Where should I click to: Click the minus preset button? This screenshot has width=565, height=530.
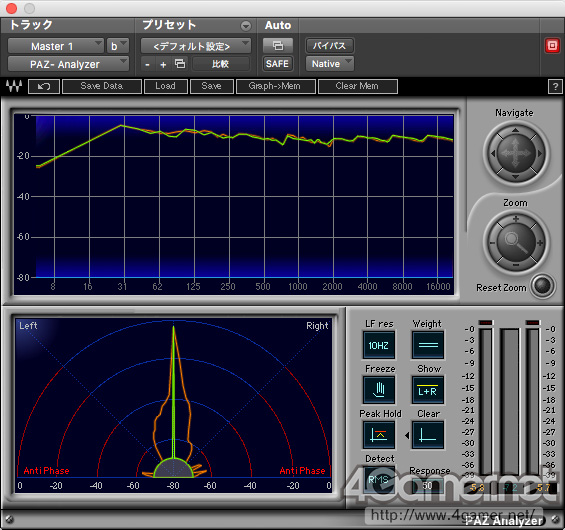[147, 64]
